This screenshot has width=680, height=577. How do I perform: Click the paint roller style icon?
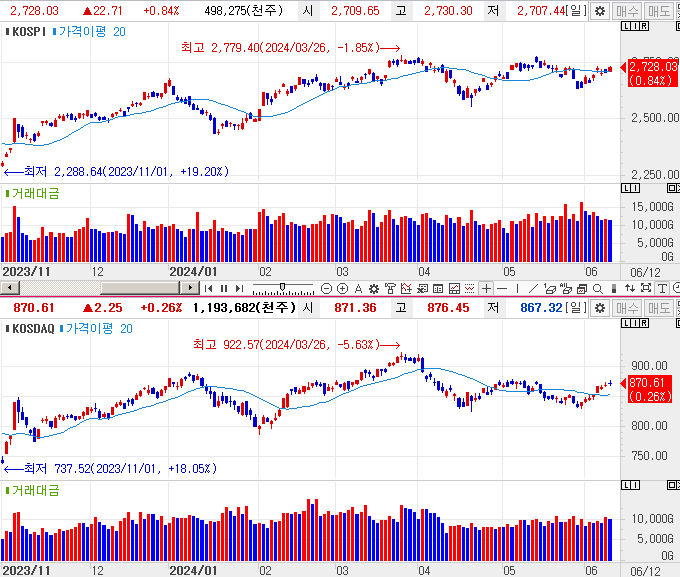coord(390,288)
